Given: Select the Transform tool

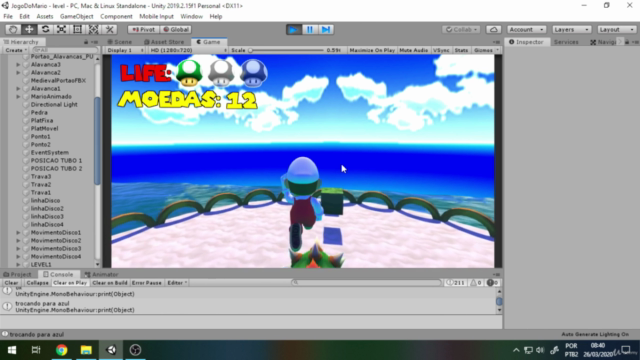Looking at the screenshot, I should [x=93, y=29].
